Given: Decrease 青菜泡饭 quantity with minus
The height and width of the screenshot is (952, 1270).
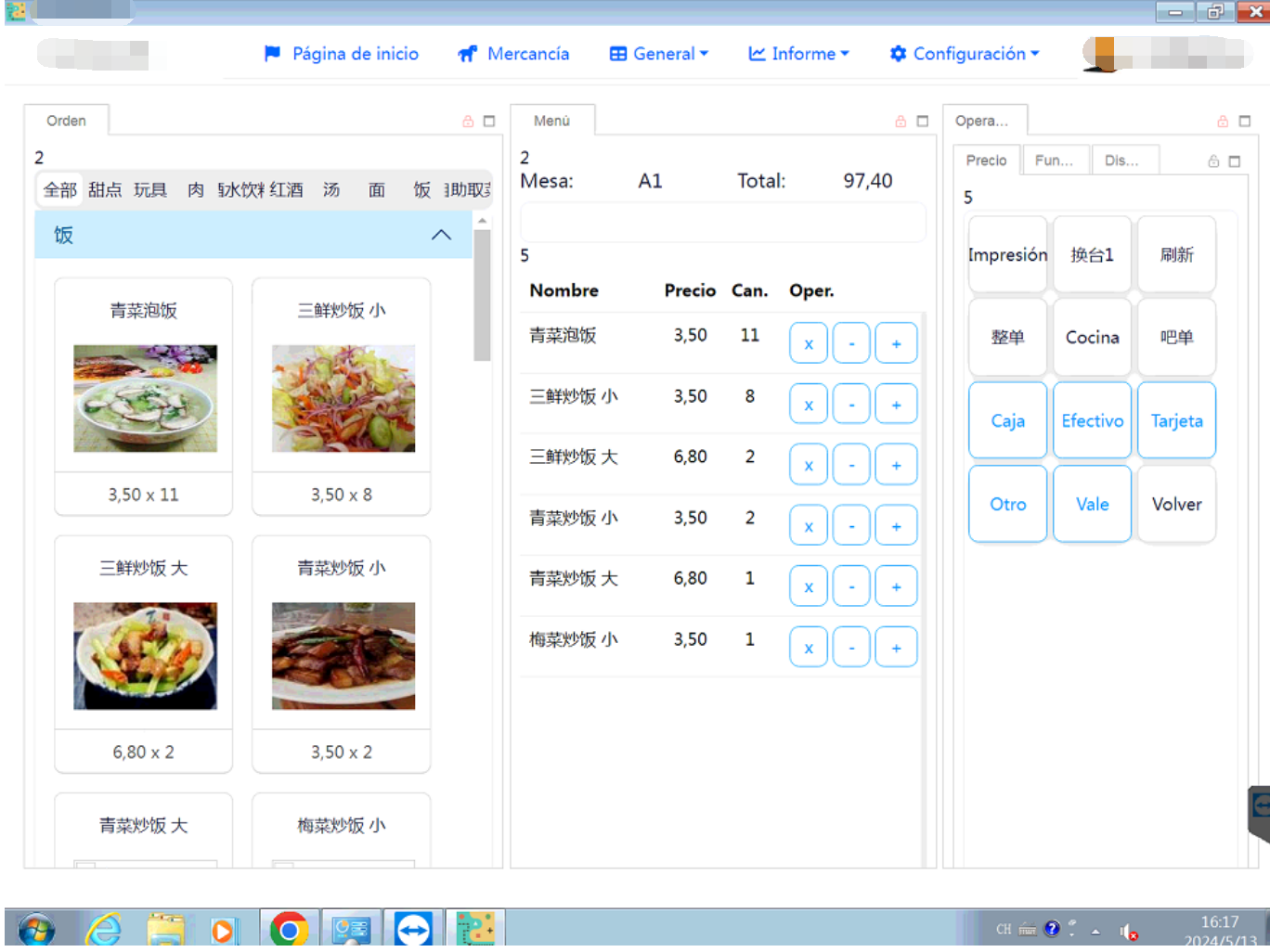Looking at the screenshot, I should (851, 343).
